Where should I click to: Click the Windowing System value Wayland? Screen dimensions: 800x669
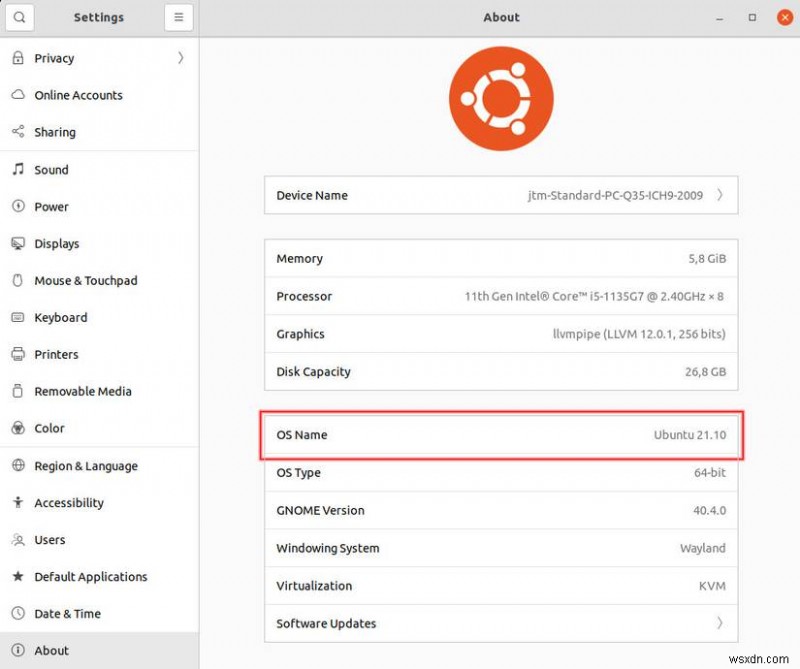[703, 548]
